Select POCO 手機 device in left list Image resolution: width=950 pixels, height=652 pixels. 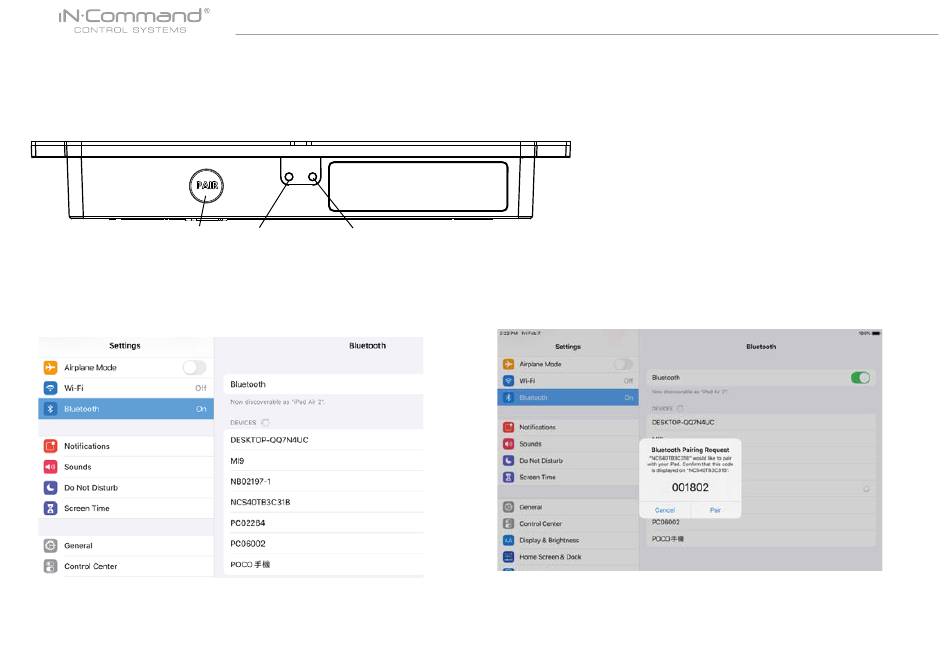point(324,564)
